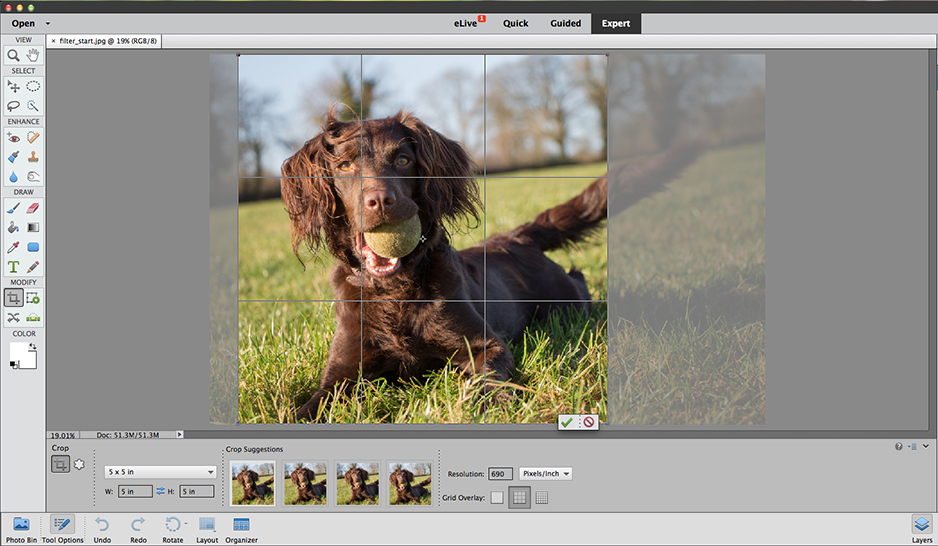The height and width of the screenshot is (546, 938).
Task: Switch to the Guided tab
Action: pos(565,23)
